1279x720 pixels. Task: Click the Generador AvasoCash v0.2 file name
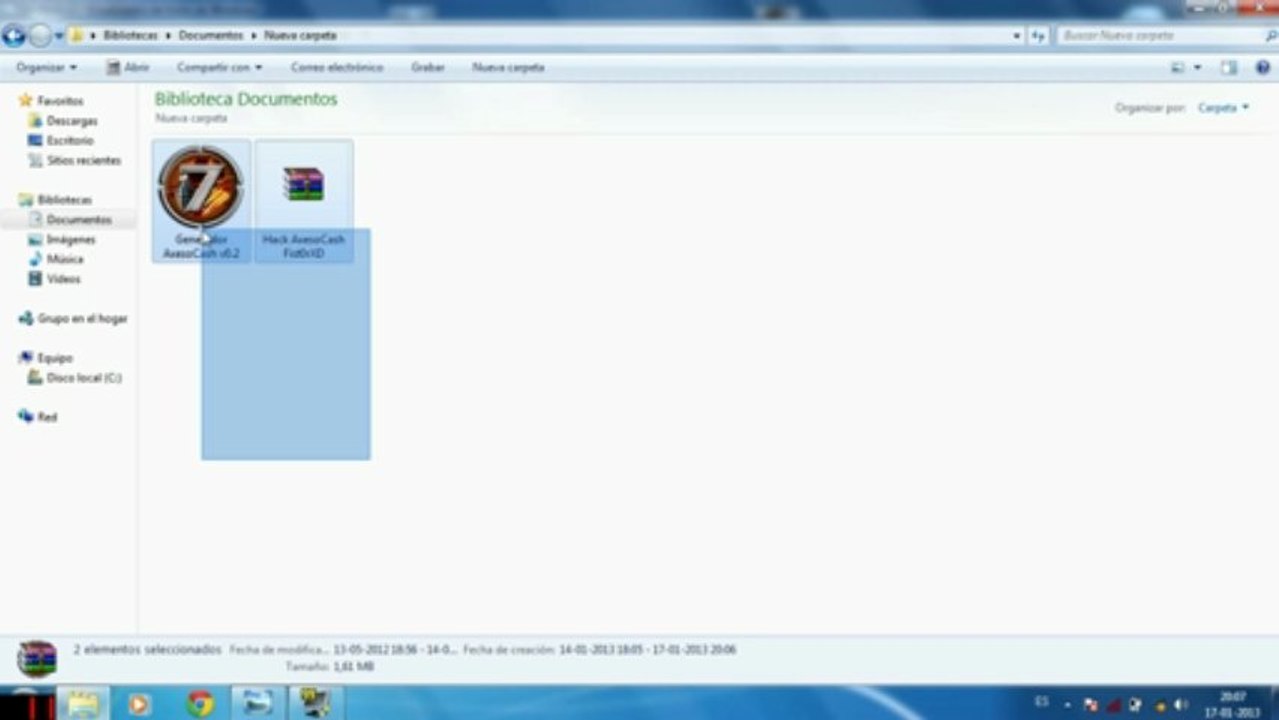pyautogui.click(x=201, y=247)
